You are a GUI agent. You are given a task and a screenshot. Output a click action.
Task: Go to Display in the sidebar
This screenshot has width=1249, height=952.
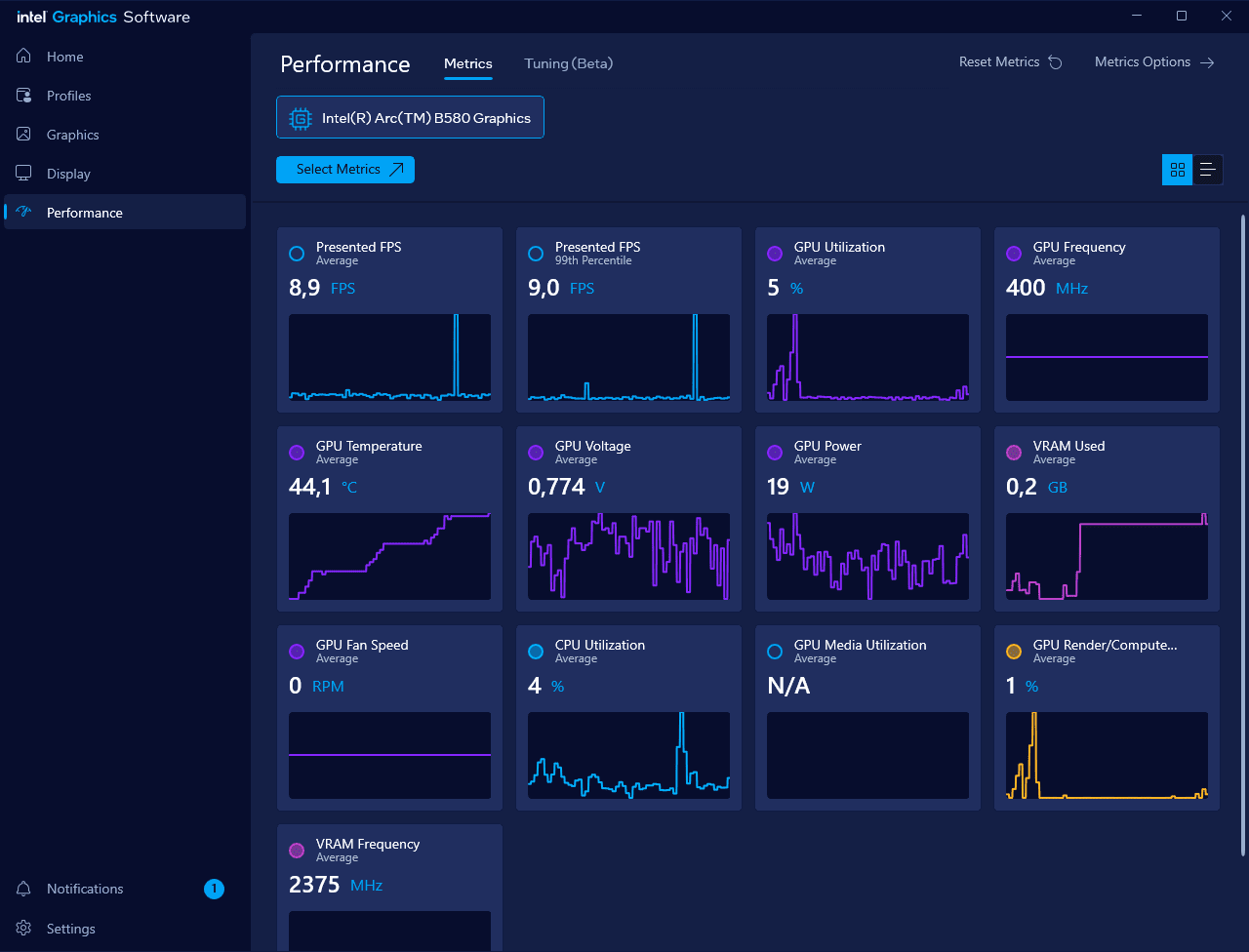125,174
